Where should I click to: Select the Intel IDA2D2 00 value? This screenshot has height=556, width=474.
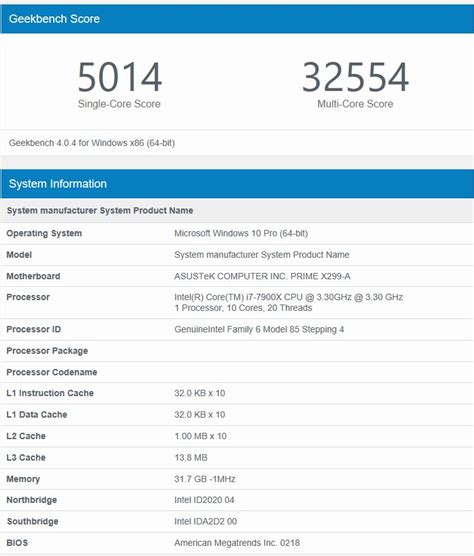point(206,521)
